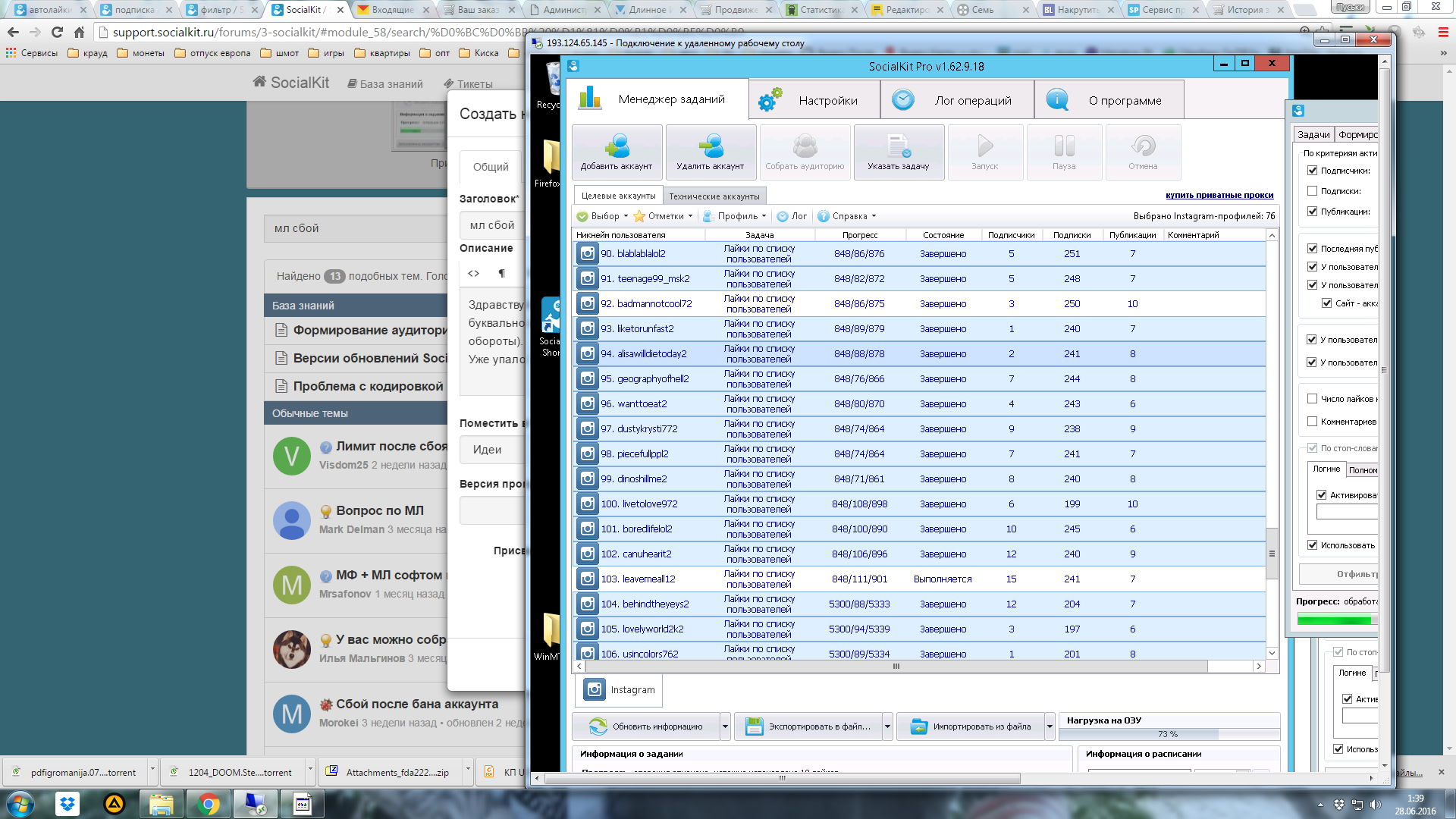The image size is (1456, 819).
Task: Click the green Прогресс bar in filter panel
Action: tap(1337, 620)
